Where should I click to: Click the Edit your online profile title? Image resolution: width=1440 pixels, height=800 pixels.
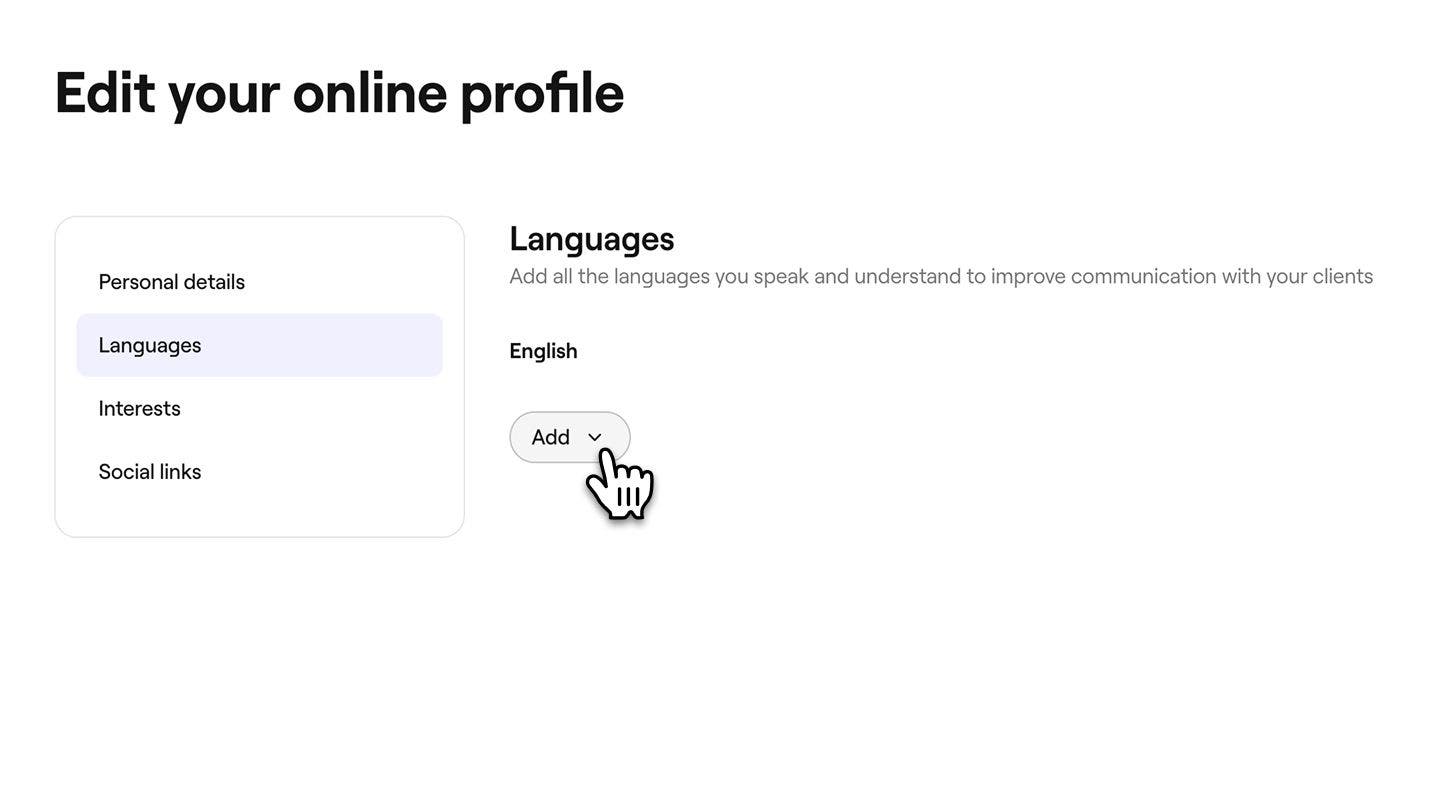tap(339, 93)
